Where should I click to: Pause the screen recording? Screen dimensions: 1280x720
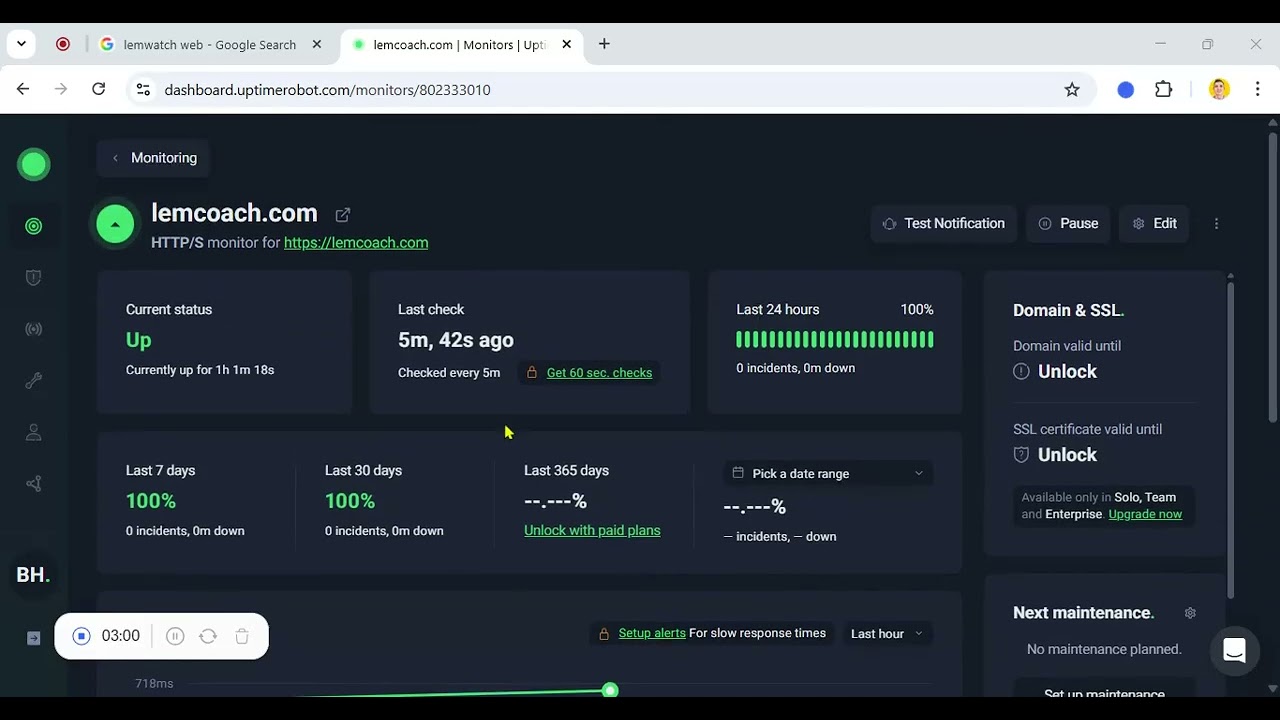tap(175, 636)
